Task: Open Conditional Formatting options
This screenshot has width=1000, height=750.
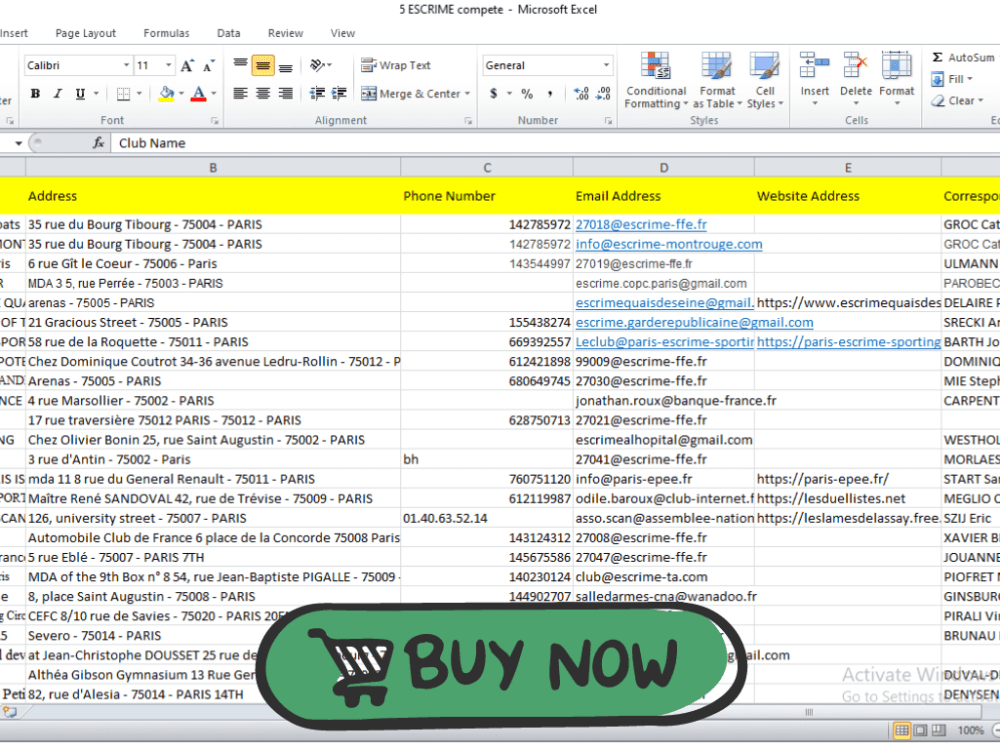Action: tap(655, 80)
